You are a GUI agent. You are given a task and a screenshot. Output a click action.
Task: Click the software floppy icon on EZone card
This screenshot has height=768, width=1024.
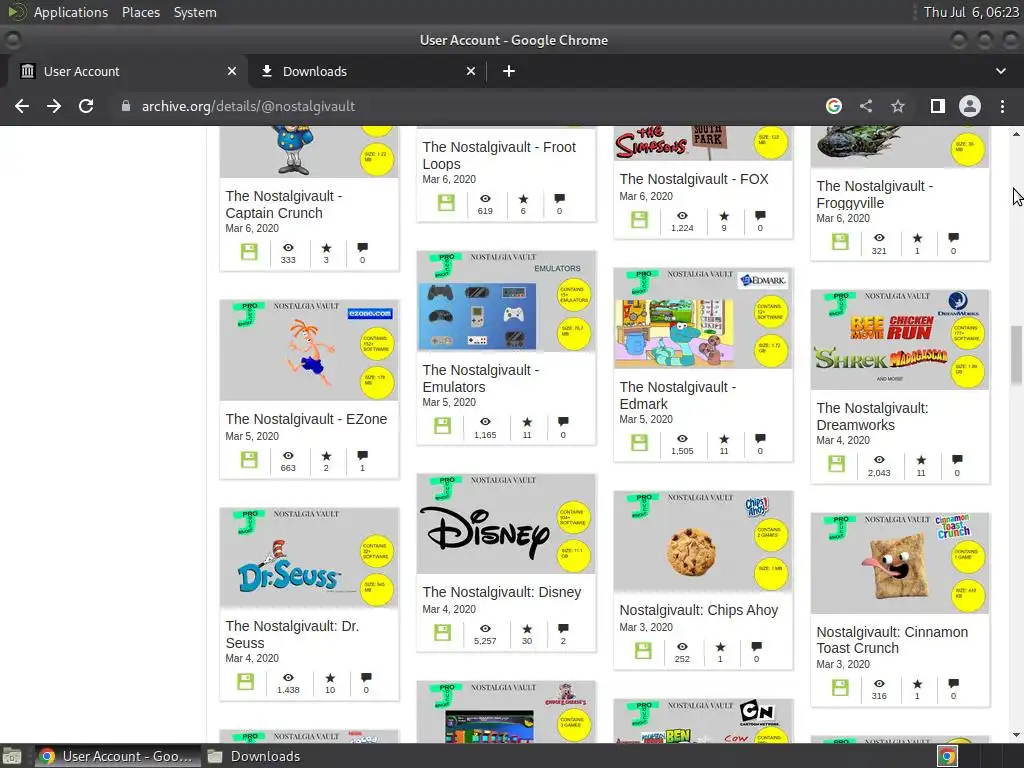249,459
